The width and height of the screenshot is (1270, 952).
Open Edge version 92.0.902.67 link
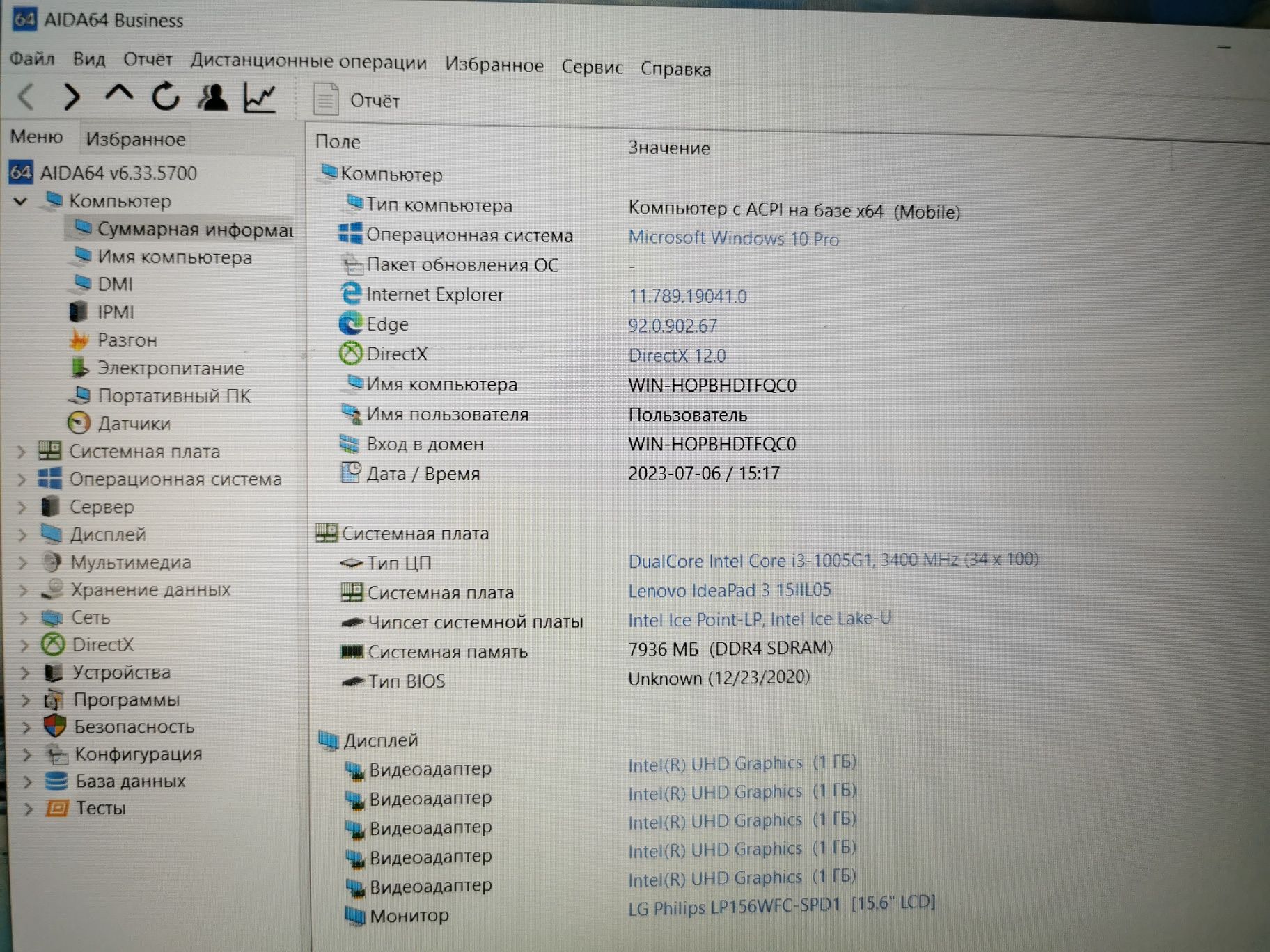point(672,326)
